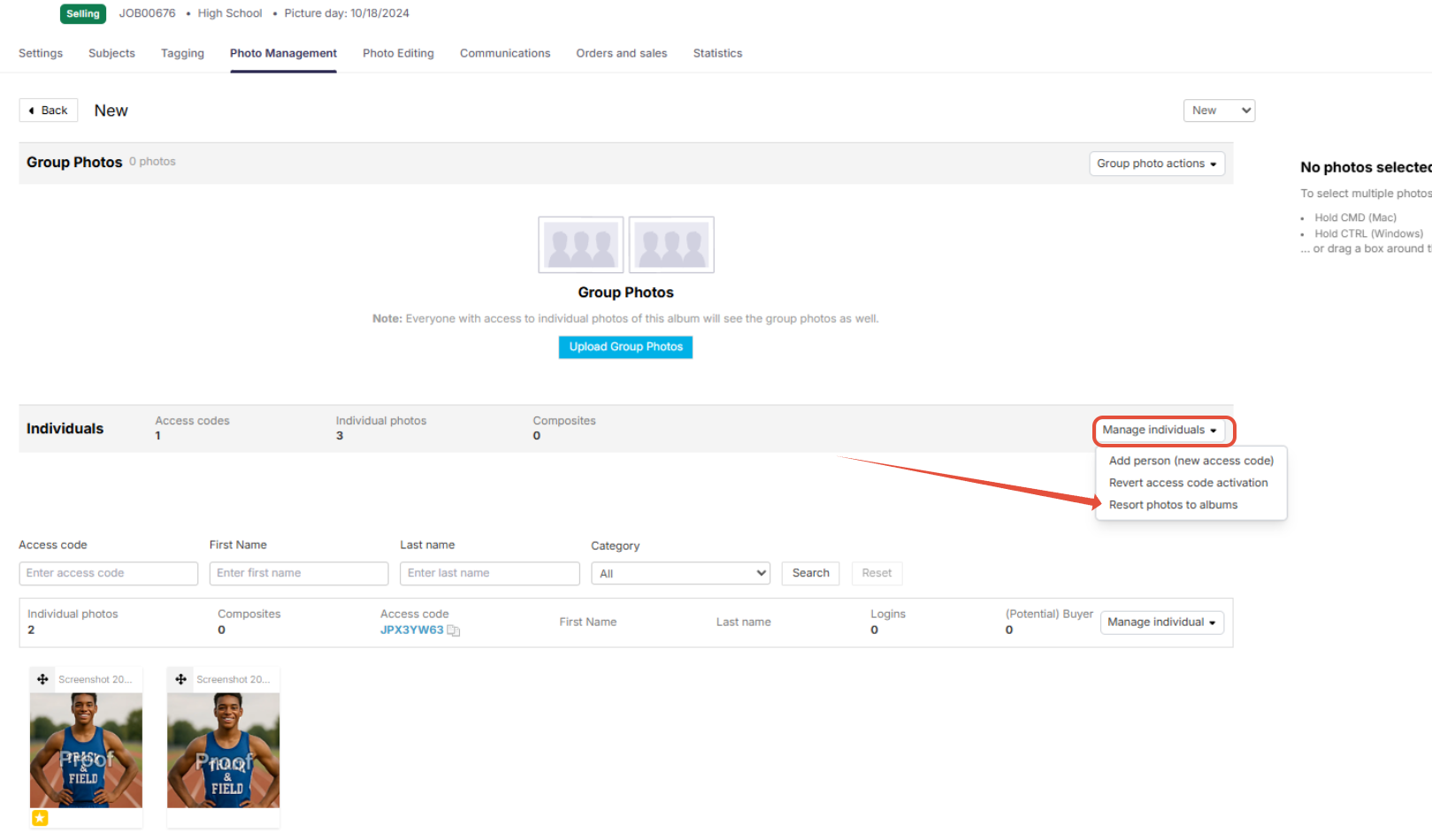Image resolution: width=1432 pixels, height=840 pixels.
Task: Go to the Tagging tab
Action: click(182, 53)
